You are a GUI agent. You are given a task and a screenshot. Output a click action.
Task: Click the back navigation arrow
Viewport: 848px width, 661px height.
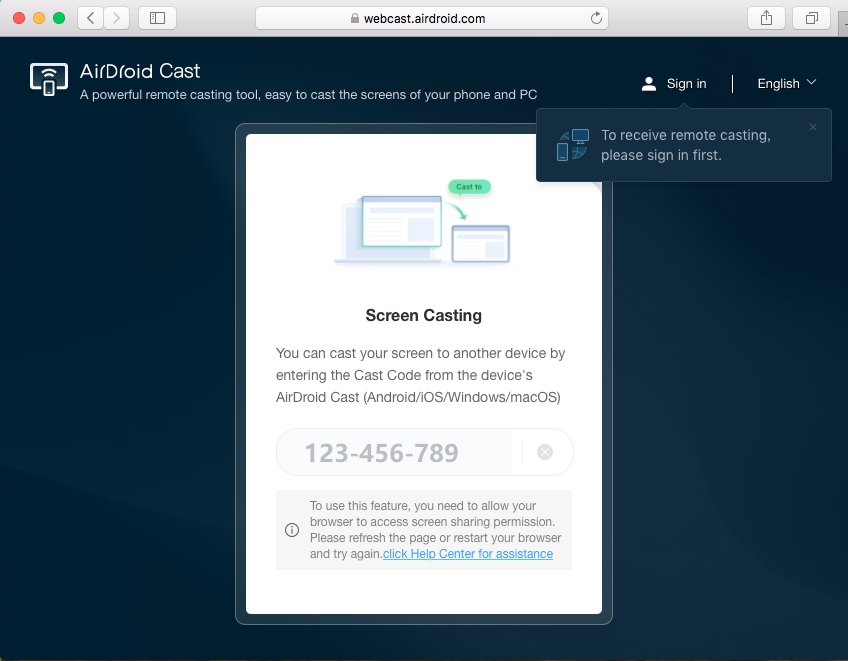point(88,17)
